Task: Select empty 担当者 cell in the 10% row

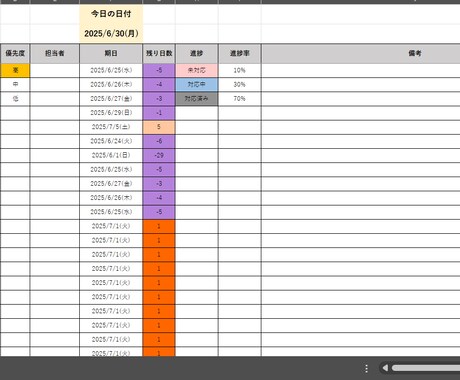Action: [55, 71]
